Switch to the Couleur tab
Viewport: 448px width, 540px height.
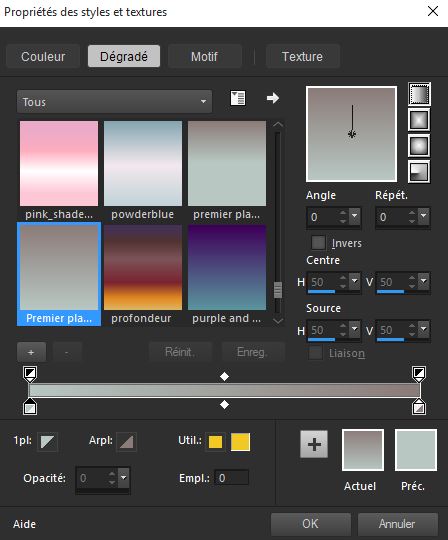pos(43,56)
